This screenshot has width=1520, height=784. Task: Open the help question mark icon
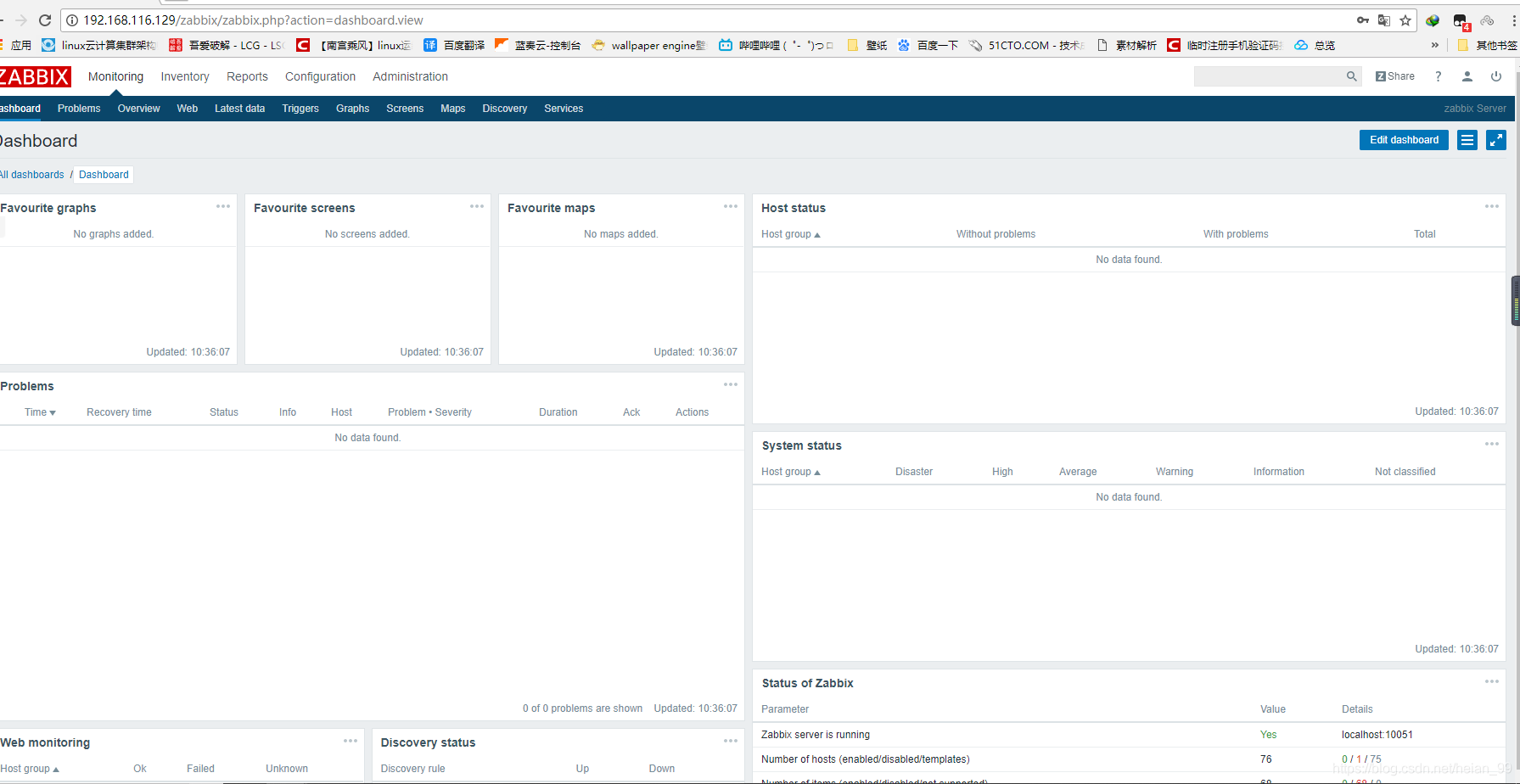pyautogui.click(x=1438, y=76)
